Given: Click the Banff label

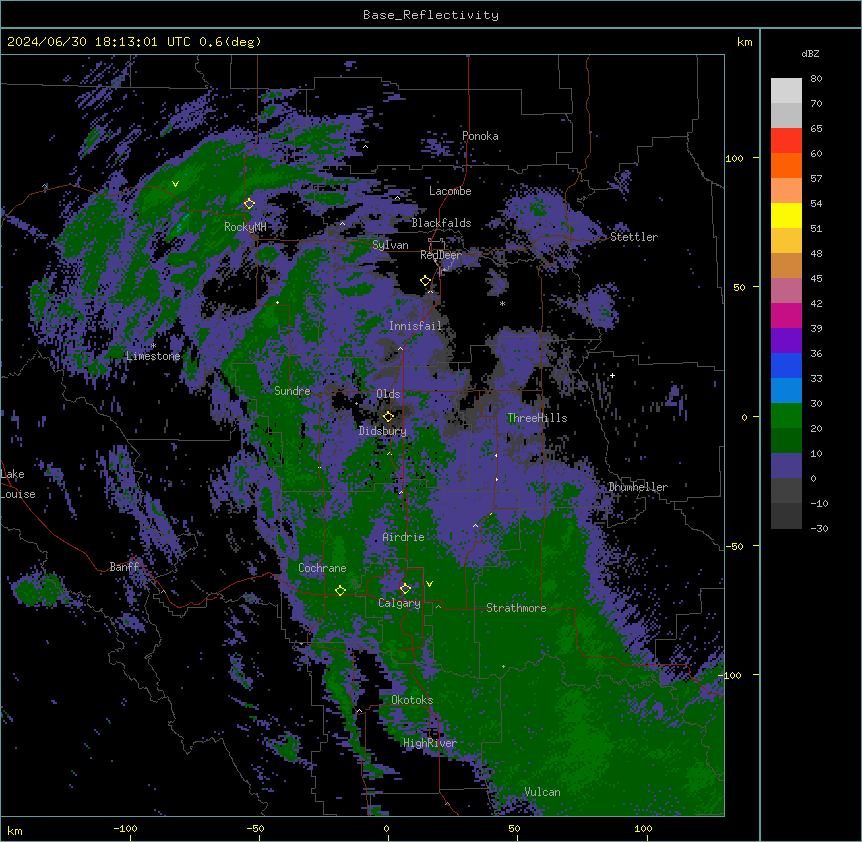Looking at the screenshot, I should point(124,567).
